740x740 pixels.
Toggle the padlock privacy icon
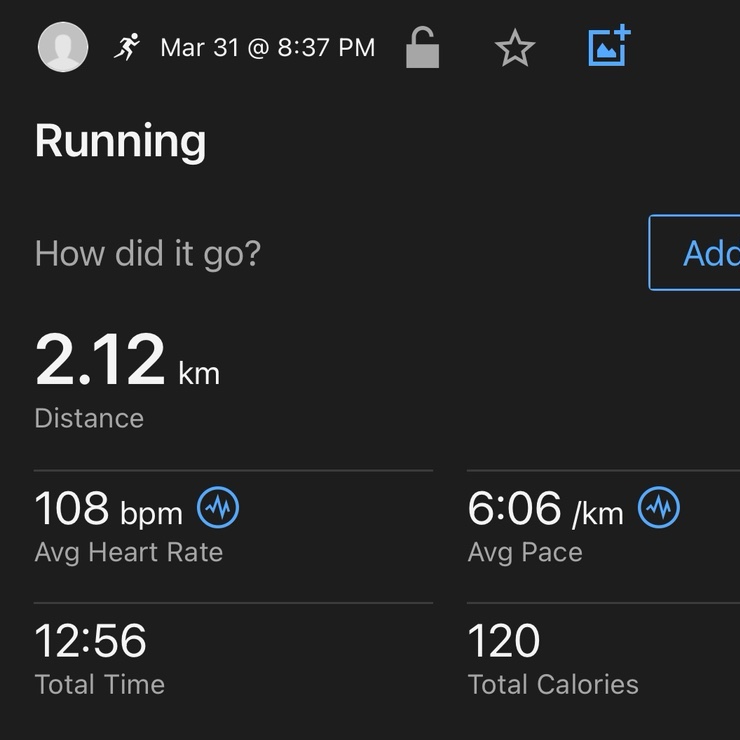coord(422,47)
